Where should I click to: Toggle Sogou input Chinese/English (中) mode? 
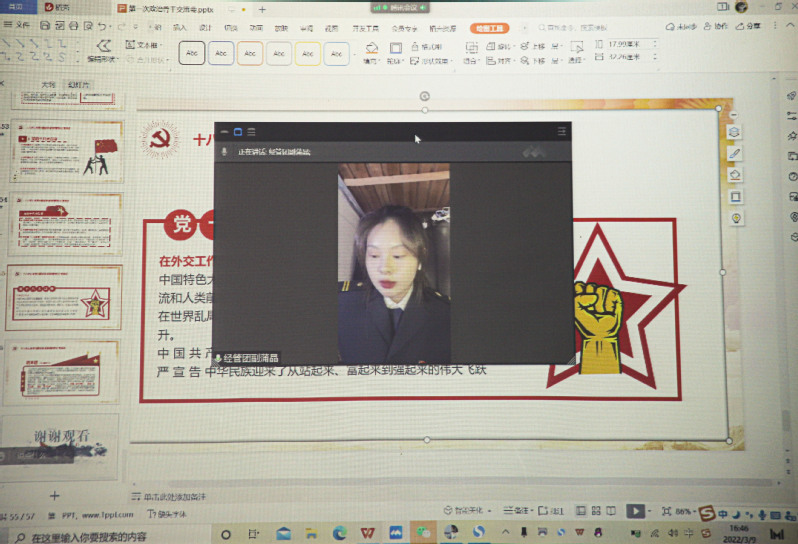723,514
